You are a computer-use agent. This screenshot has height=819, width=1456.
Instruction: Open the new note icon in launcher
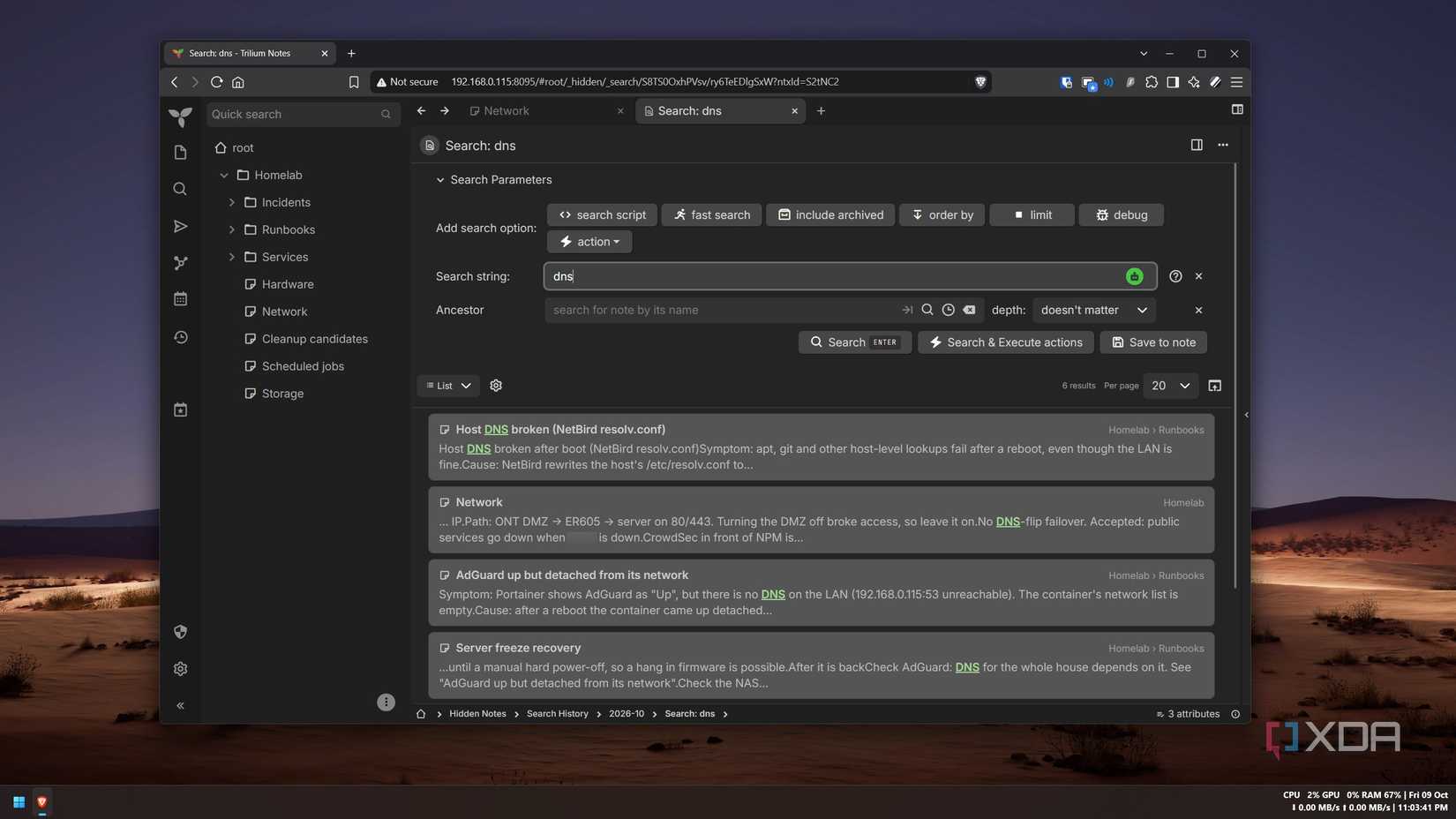[x=180, y=153]
